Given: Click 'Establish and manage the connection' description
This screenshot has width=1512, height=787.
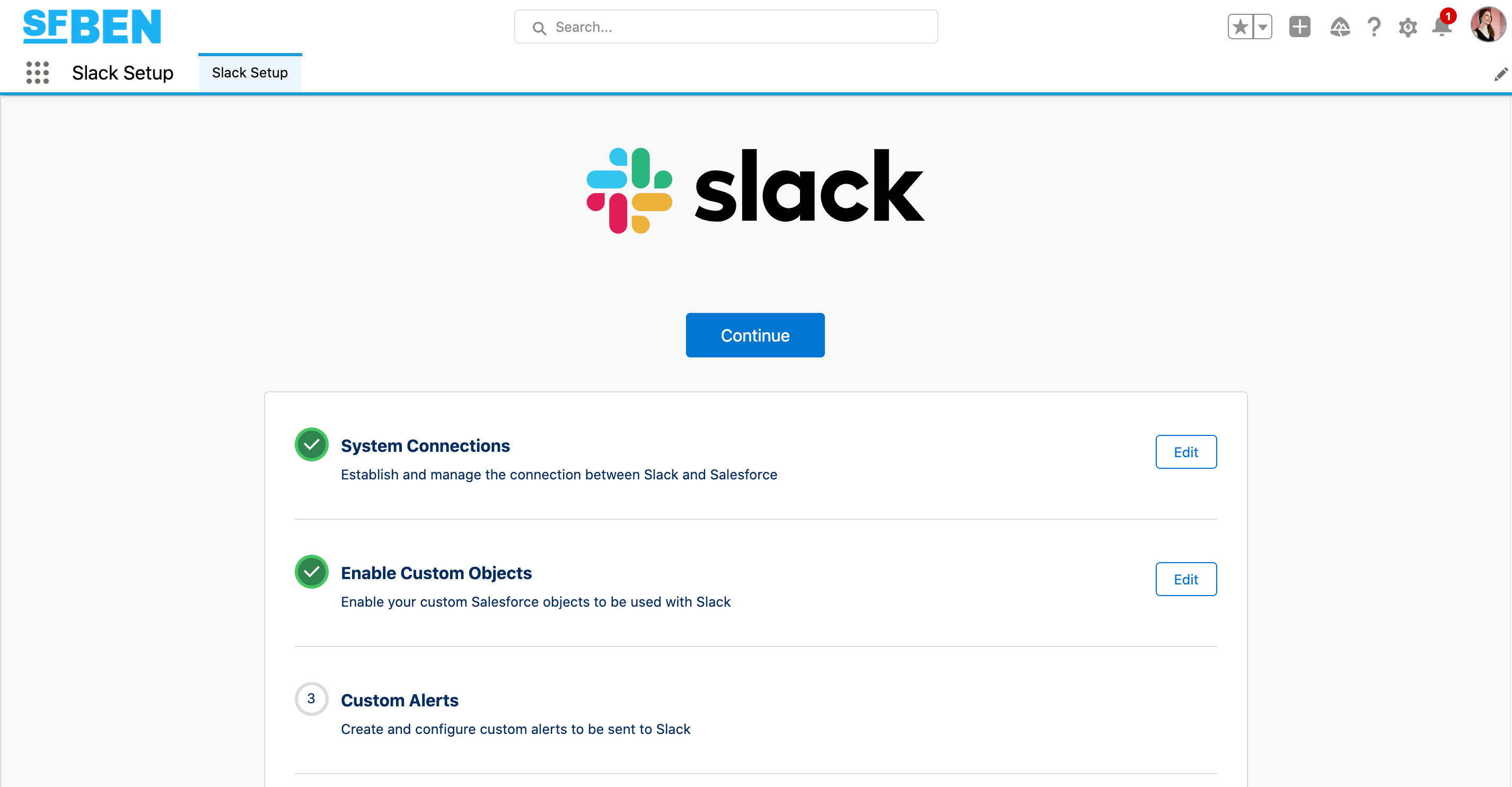Looking at the screenshot, I should [559, 475].
